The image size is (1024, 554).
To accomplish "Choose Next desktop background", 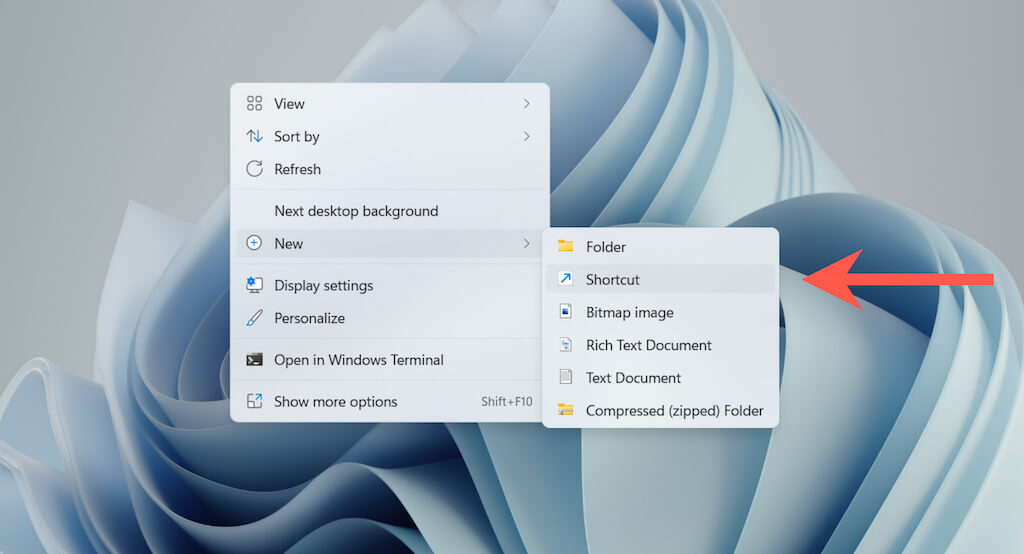I will pyautogui.click(x=390, y=210).
